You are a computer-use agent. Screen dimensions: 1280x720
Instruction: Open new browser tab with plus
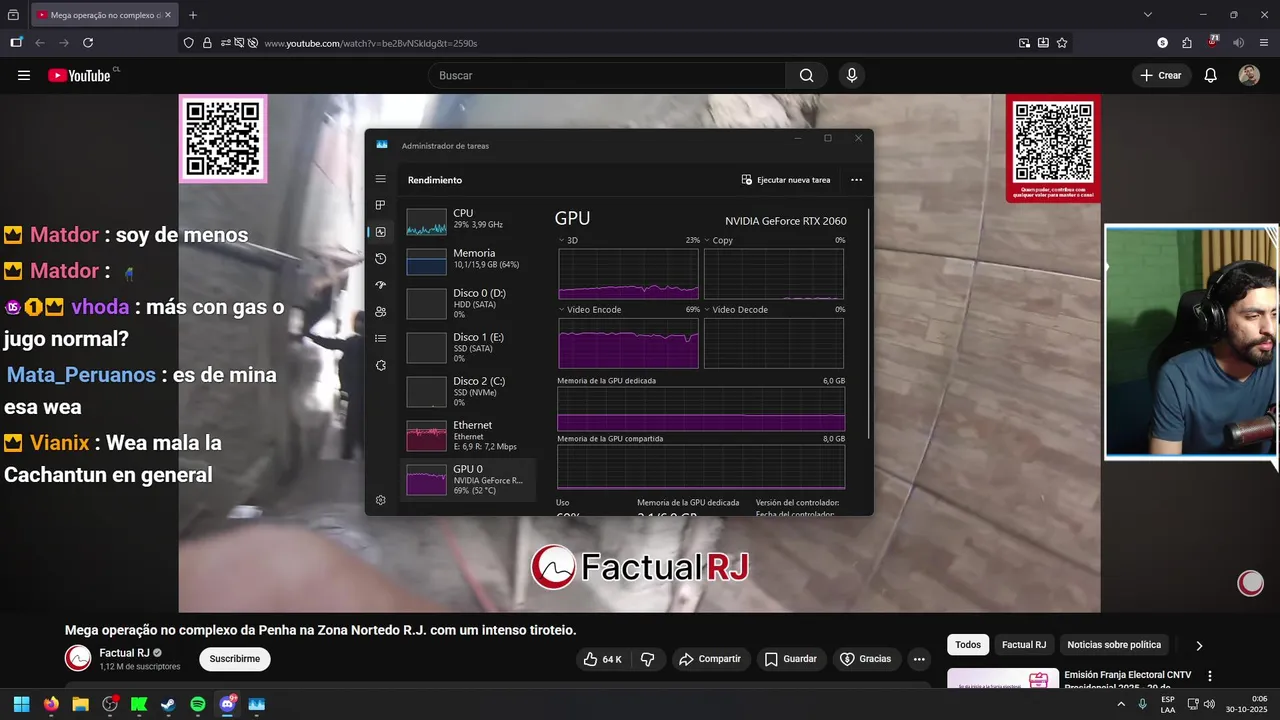(193, 15)
